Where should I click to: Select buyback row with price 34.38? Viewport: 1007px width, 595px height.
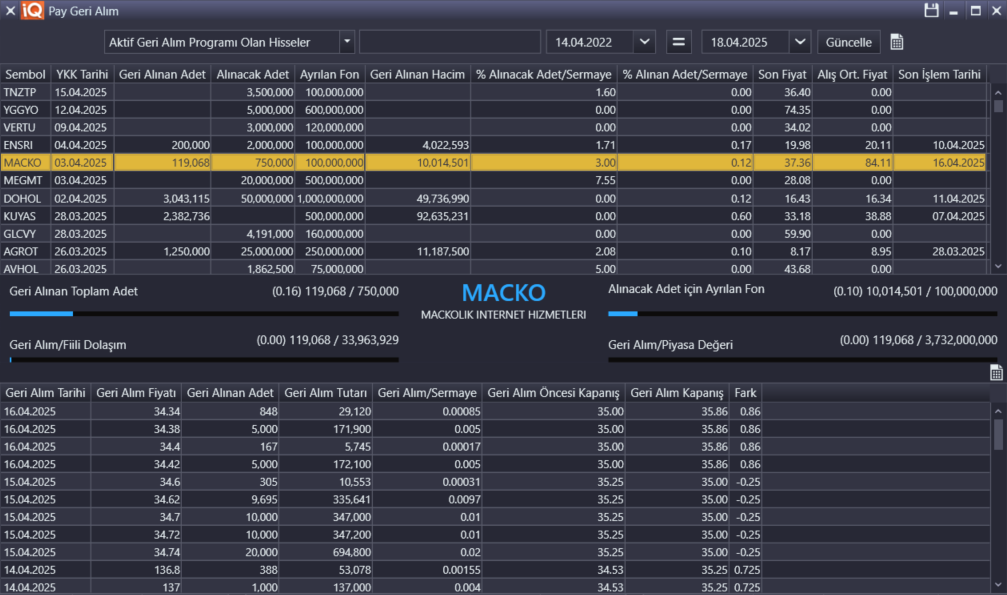(x=495, y=429)
